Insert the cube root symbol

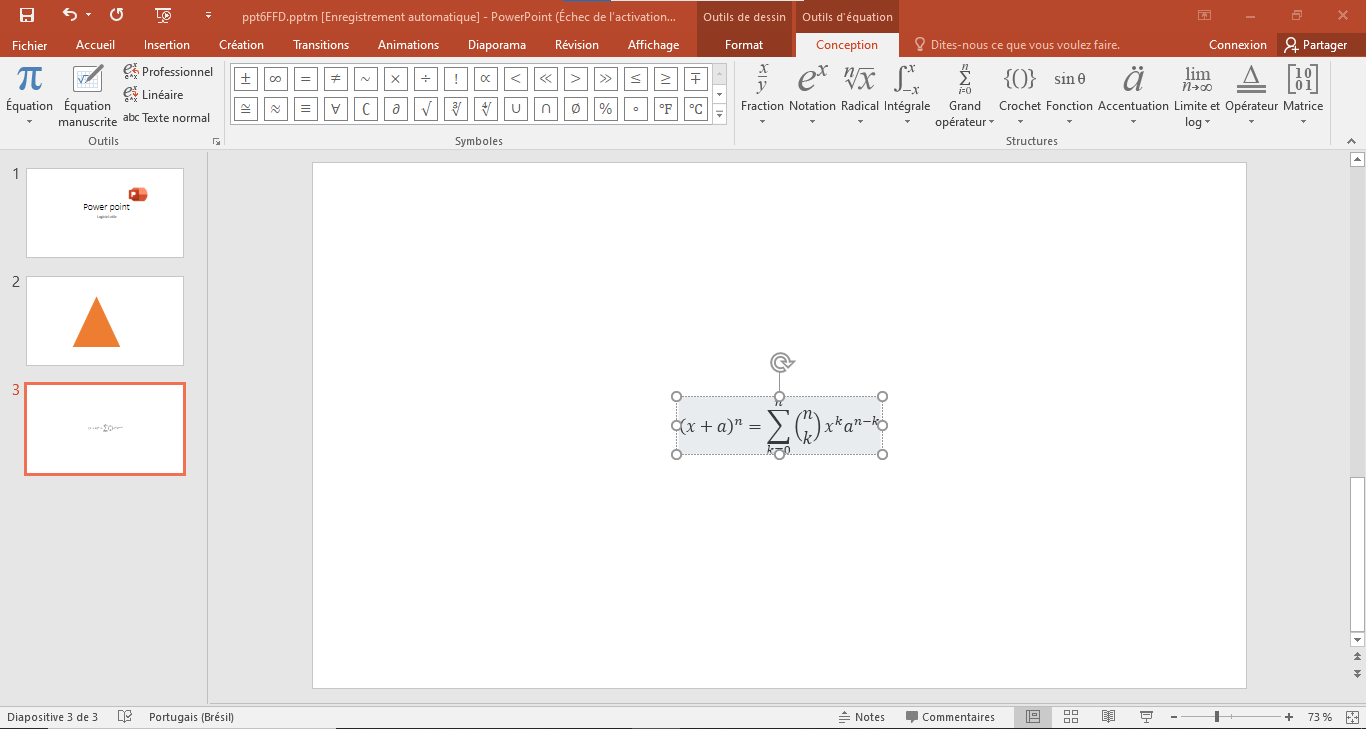[456, 109]
